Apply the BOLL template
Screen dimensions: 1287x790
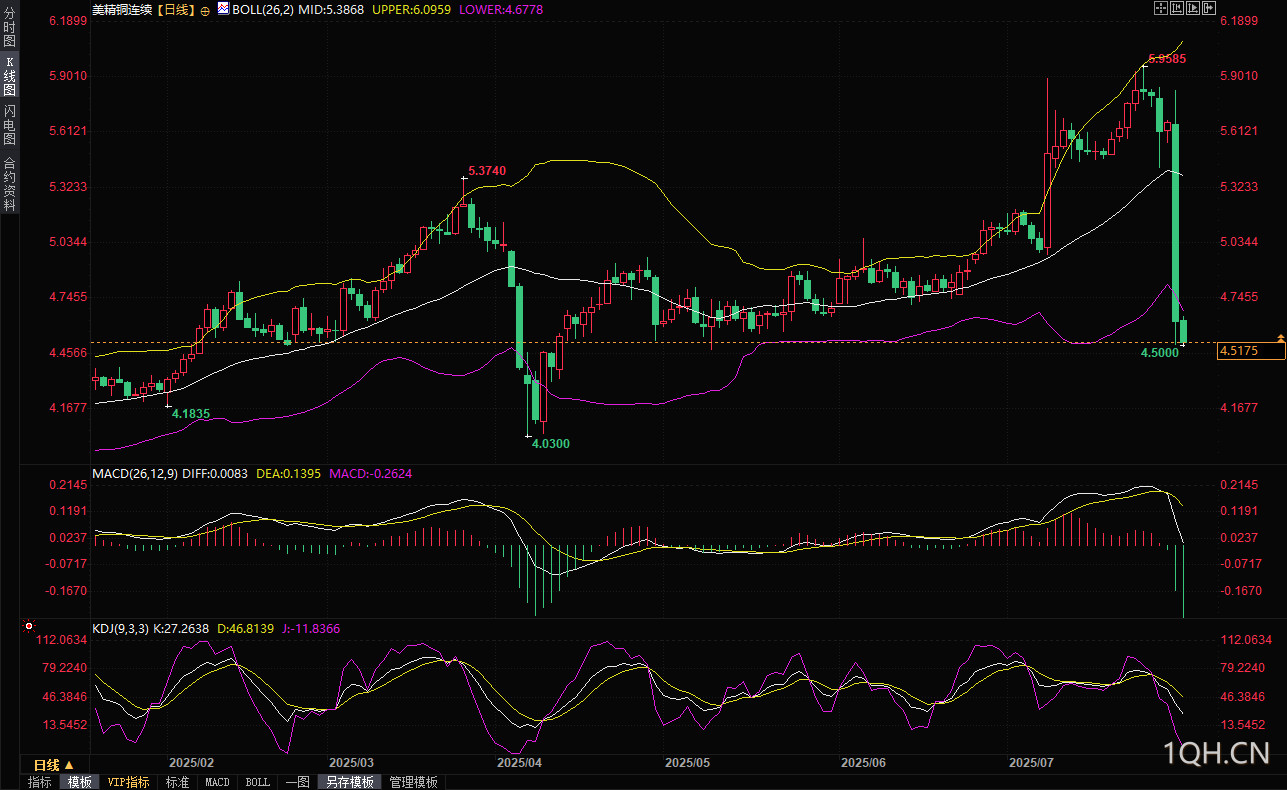tap(257, 782)
